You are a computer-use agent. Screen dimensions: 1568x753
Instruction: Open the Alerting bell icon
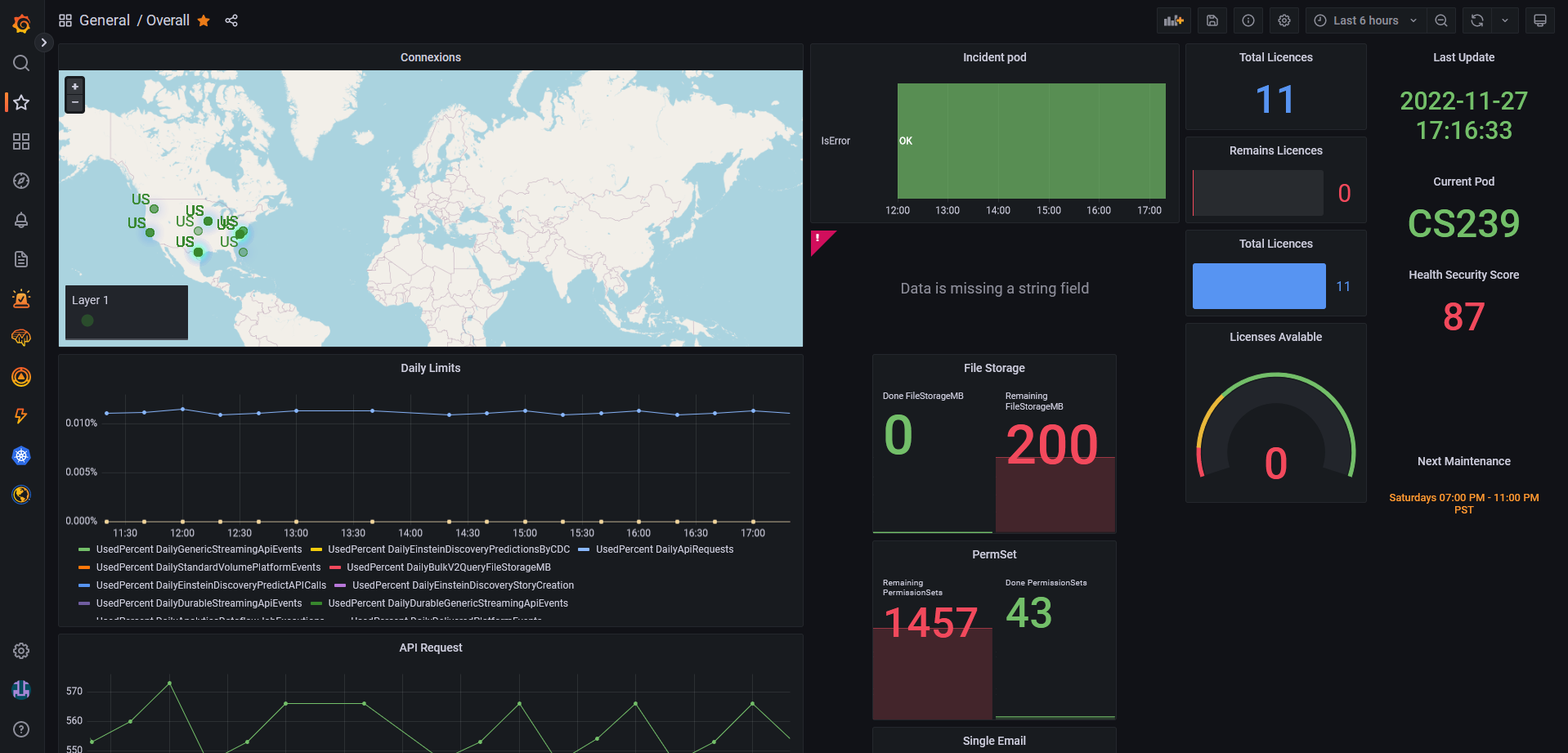click(x=21, y=220)
